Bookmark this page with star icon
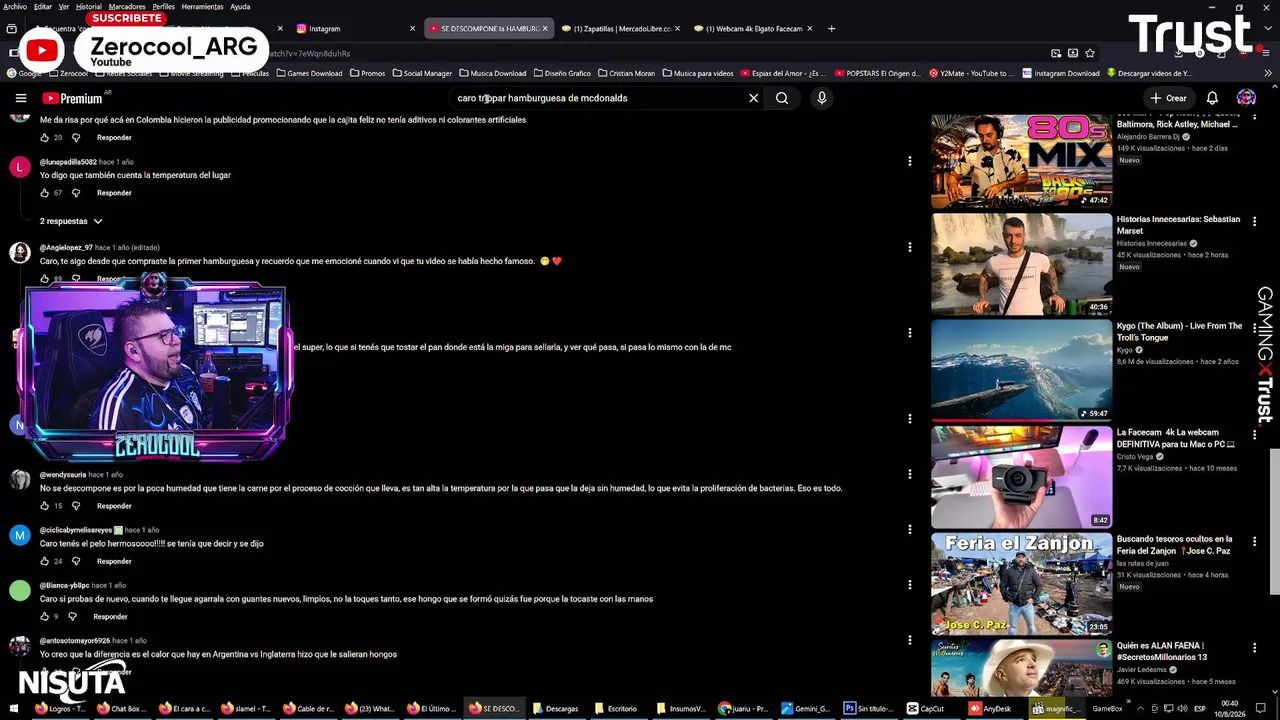Viewport: 1280px width, 720px height. click(x=1090, y=53)
